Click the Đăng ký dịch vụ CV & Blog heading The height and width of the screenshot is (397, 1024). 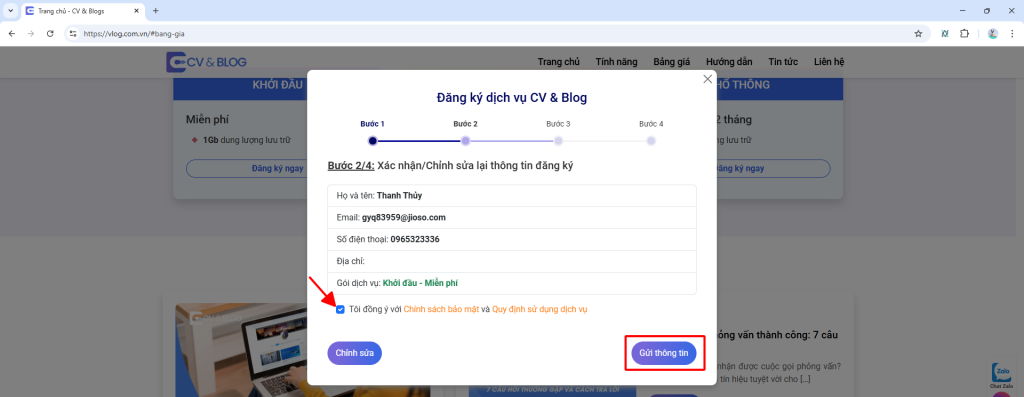point(511,98)
